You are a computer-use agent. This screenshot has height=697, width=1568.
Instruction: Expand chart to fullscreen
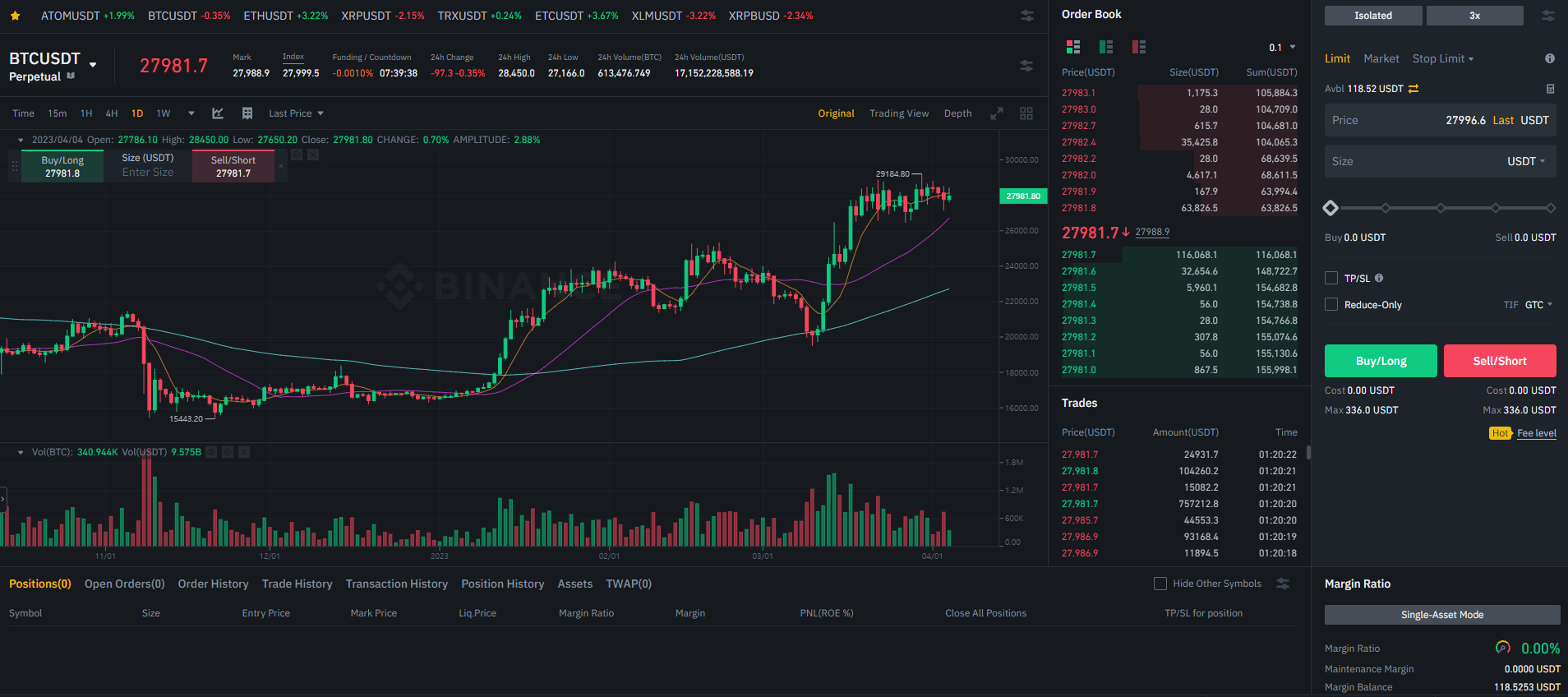[x=997, y=113]
